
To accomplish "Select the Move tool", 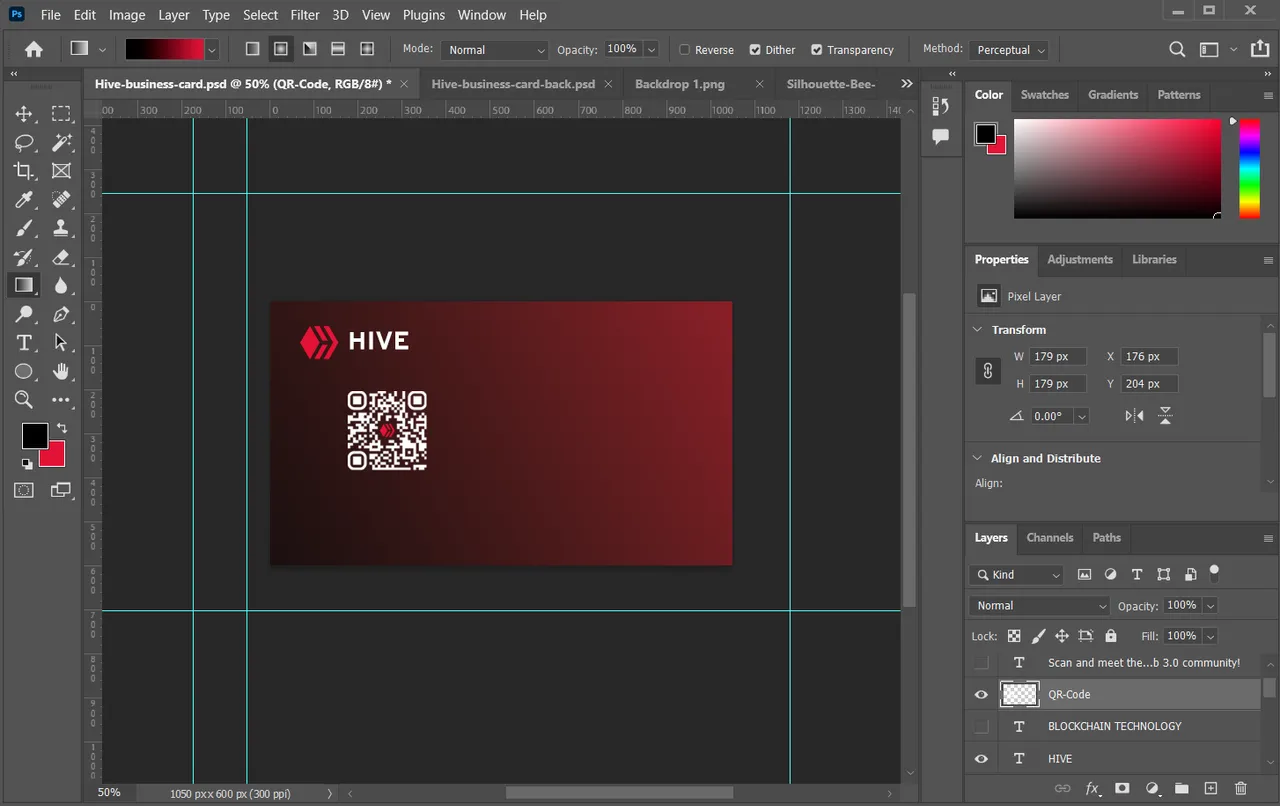I will (x=24, y=114).
